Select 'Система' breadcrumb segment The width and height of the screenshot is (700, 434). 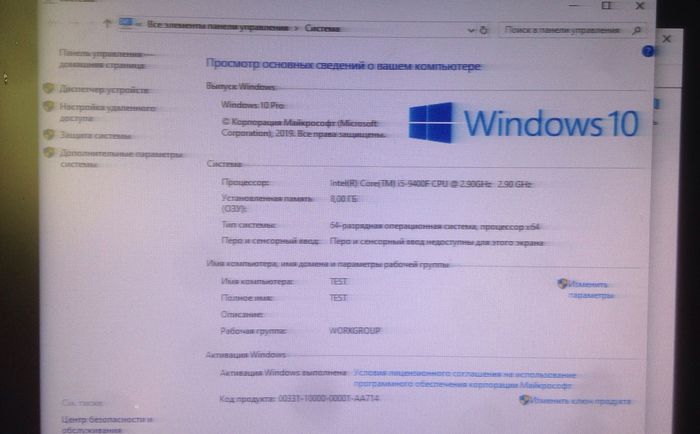click(x=322, y=28)
